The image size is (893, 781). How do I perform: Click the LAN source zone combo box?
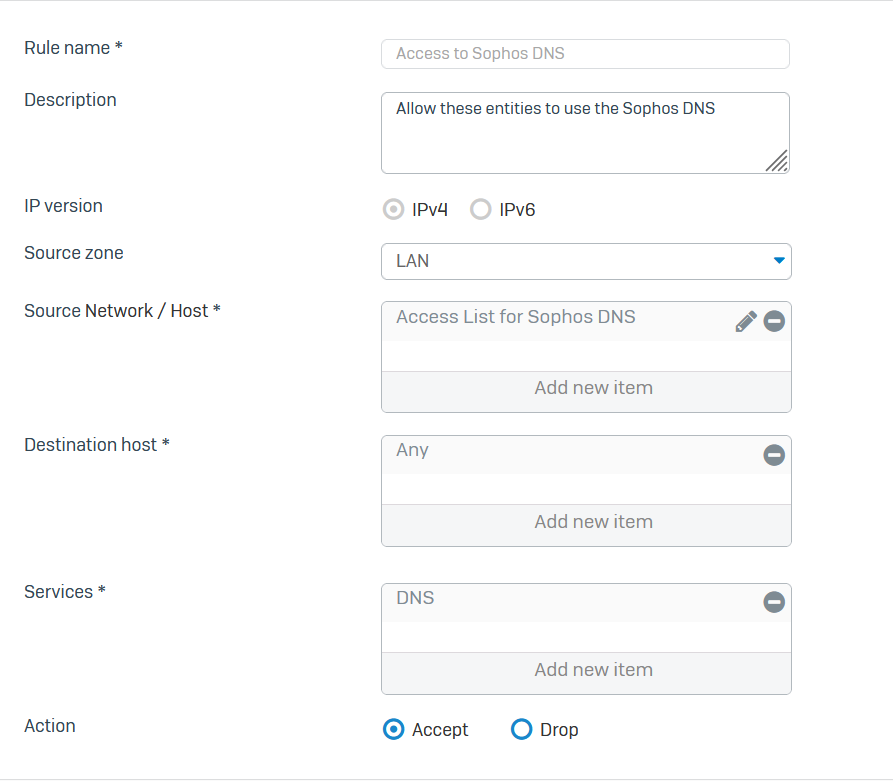pos(586,261)
